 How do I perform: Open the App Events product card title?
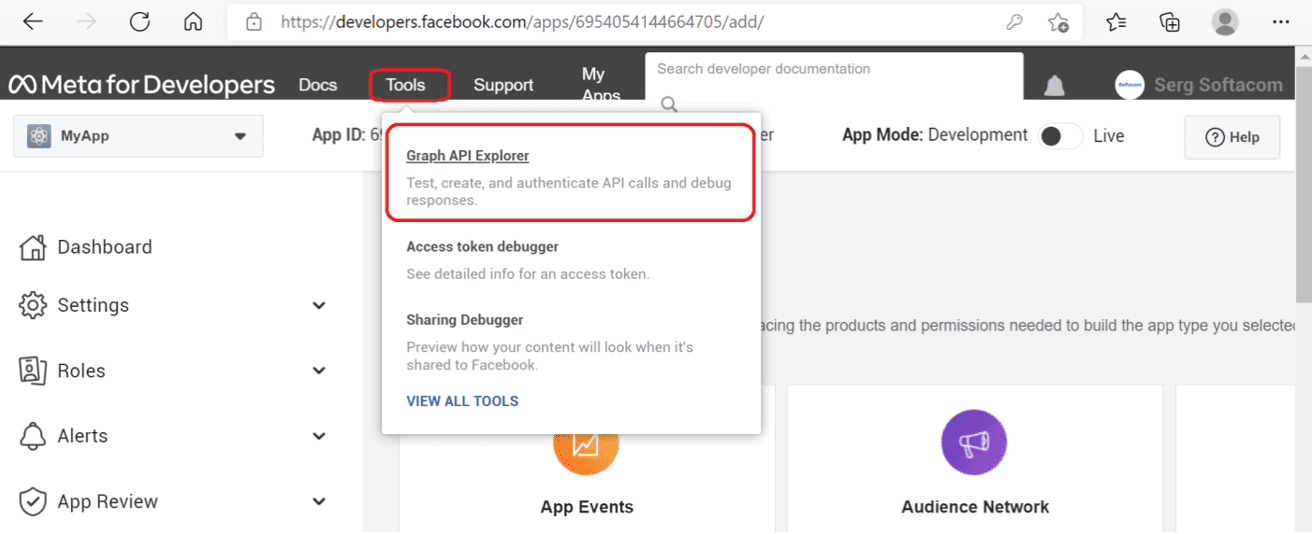(587, 507)
